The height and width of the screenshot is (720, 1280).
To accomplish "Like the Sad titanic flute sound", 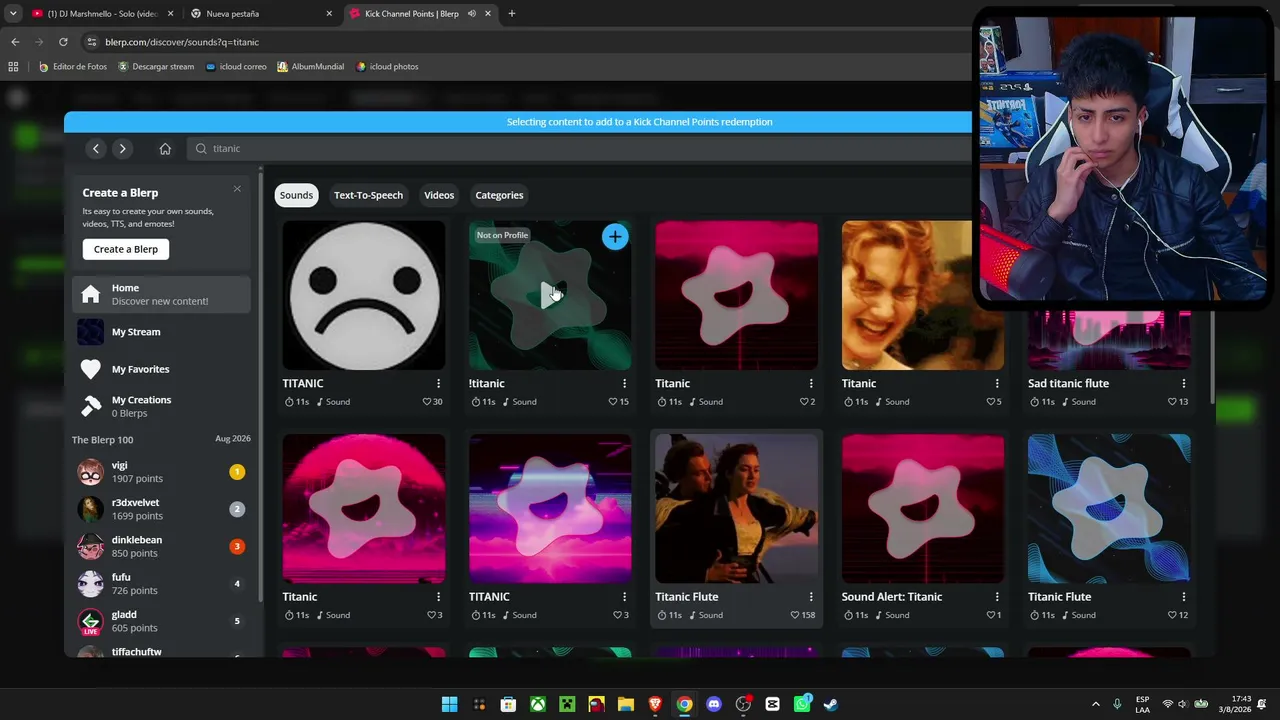I will tap(1172, 402).
